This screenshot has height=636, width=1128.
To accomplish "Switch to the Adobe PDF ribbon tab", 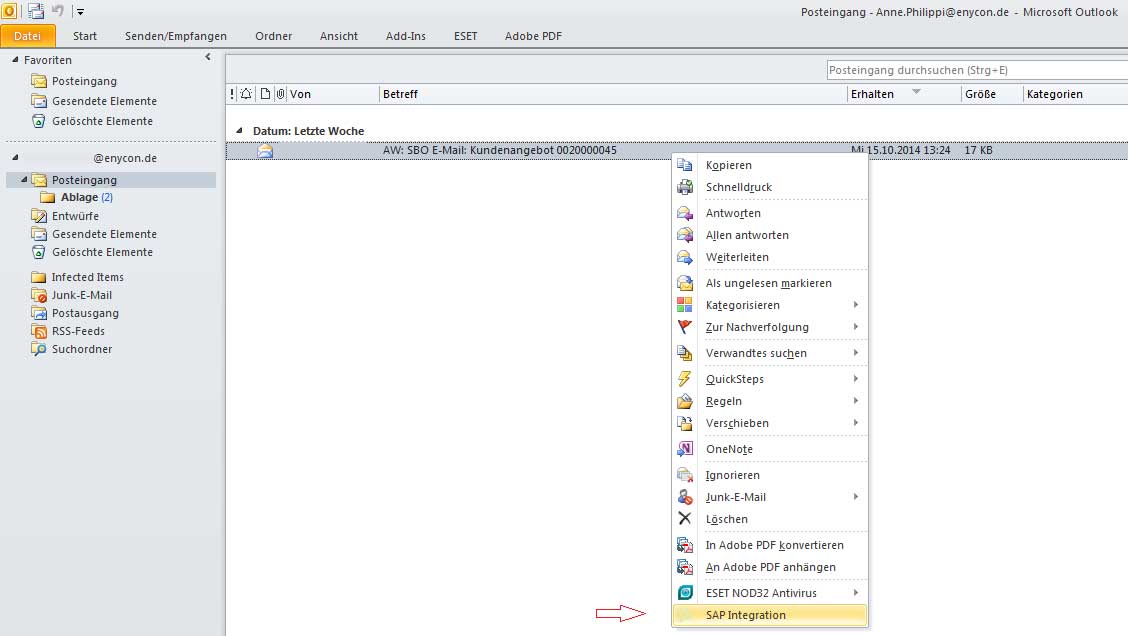I will (533, 36).
